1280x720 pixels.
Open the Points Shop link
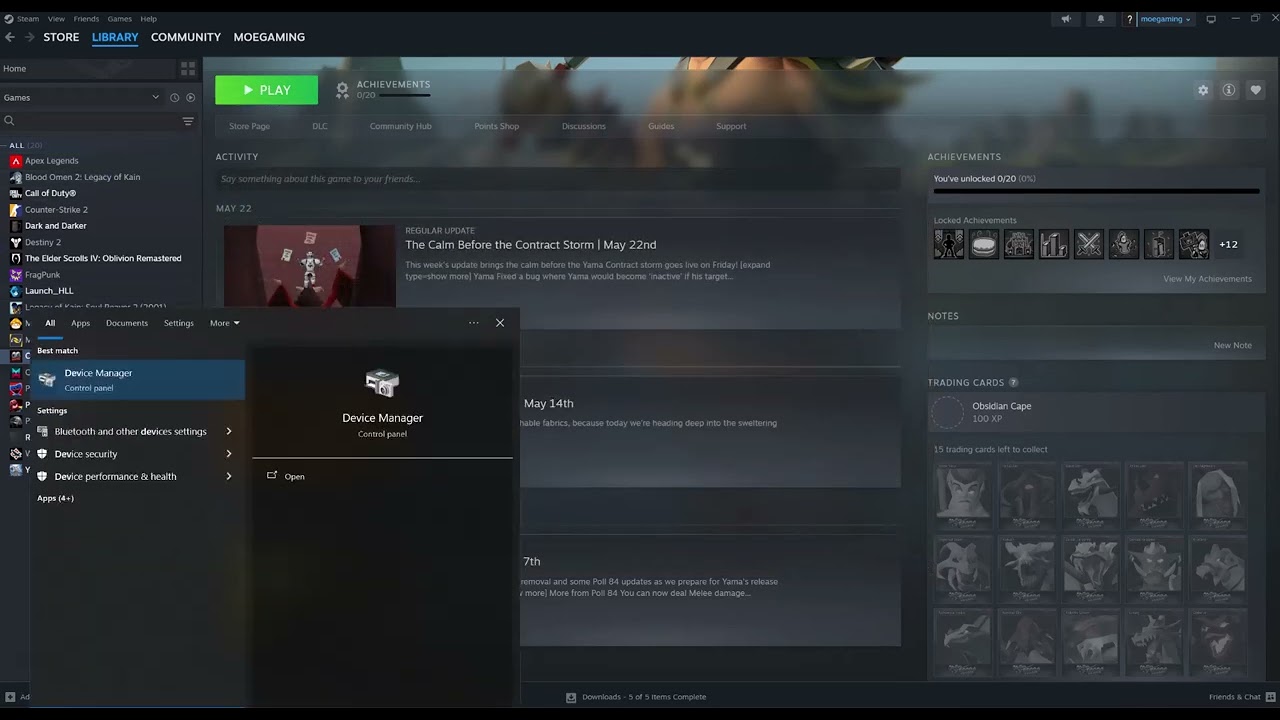[x=496, y=126]
